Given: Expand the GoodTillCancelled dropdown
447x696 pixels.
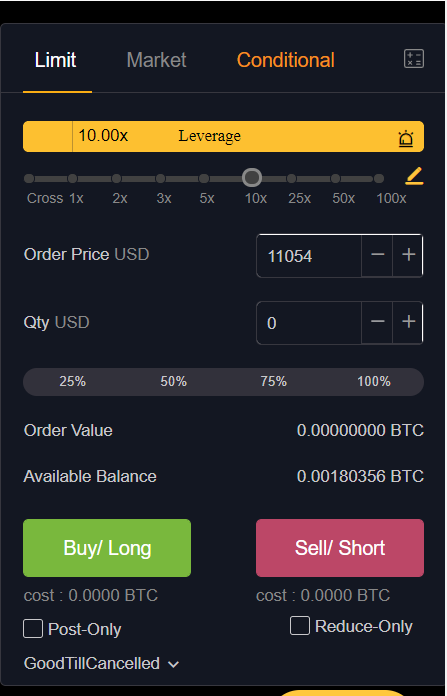Looking at the screenshot, I should 101,664.
